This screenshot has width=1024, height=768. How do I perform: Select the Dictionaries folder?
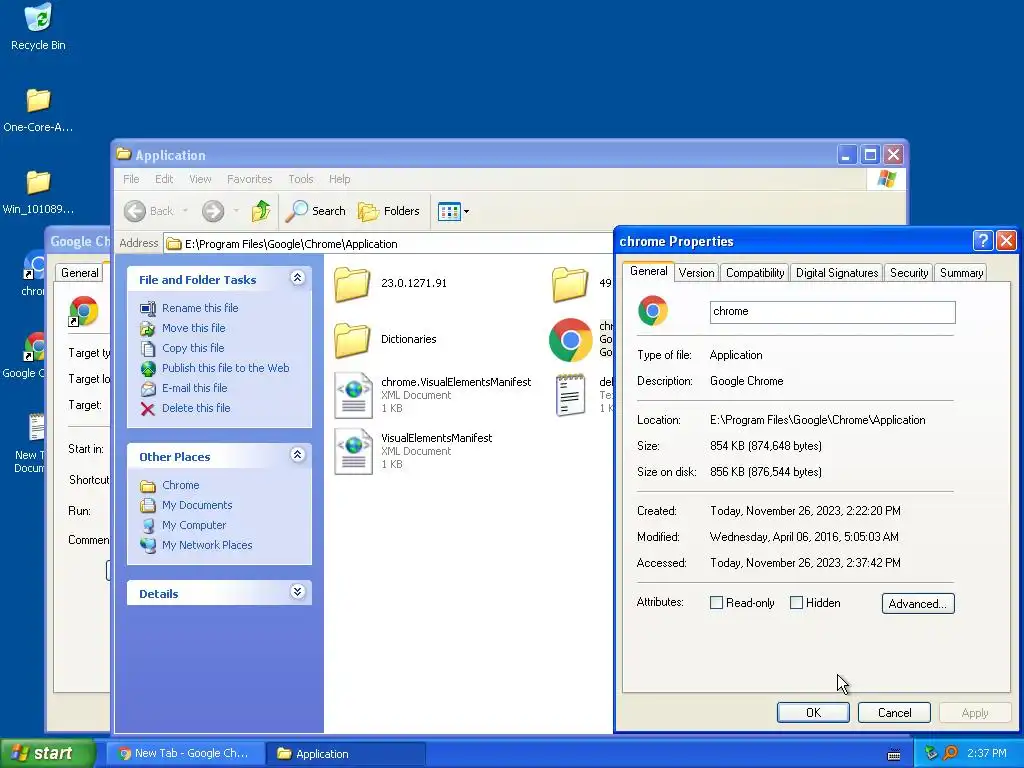pos(385,340)
